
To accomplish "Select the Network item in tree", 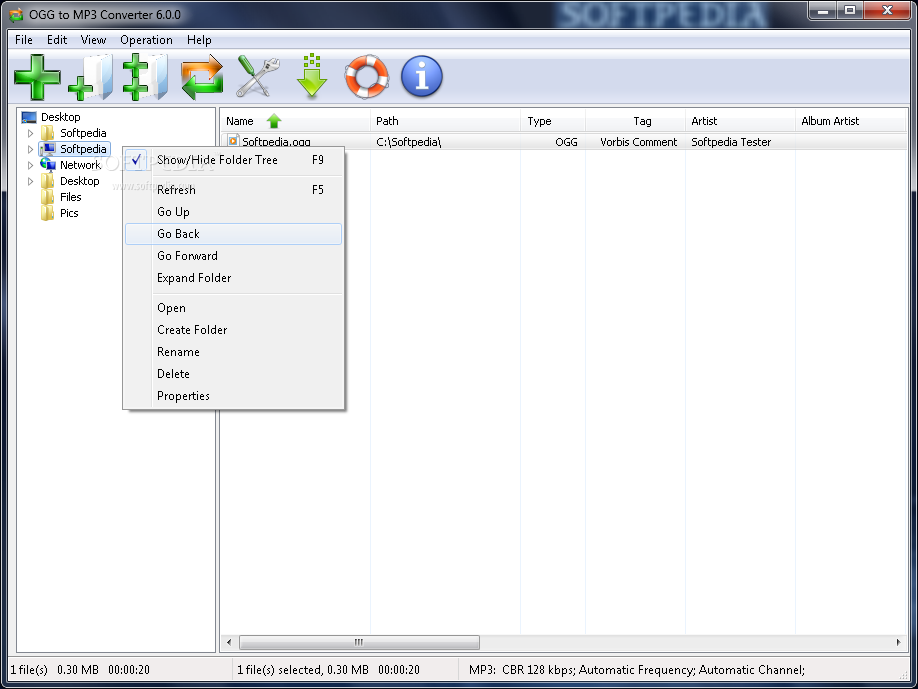I will [81, 165].
